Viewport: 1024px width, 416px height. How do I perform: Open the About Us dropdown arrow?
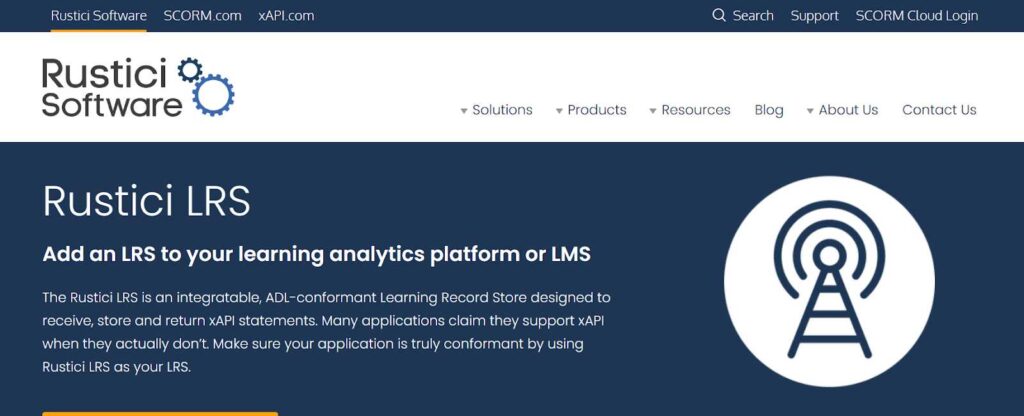click(x=810, y=111)
